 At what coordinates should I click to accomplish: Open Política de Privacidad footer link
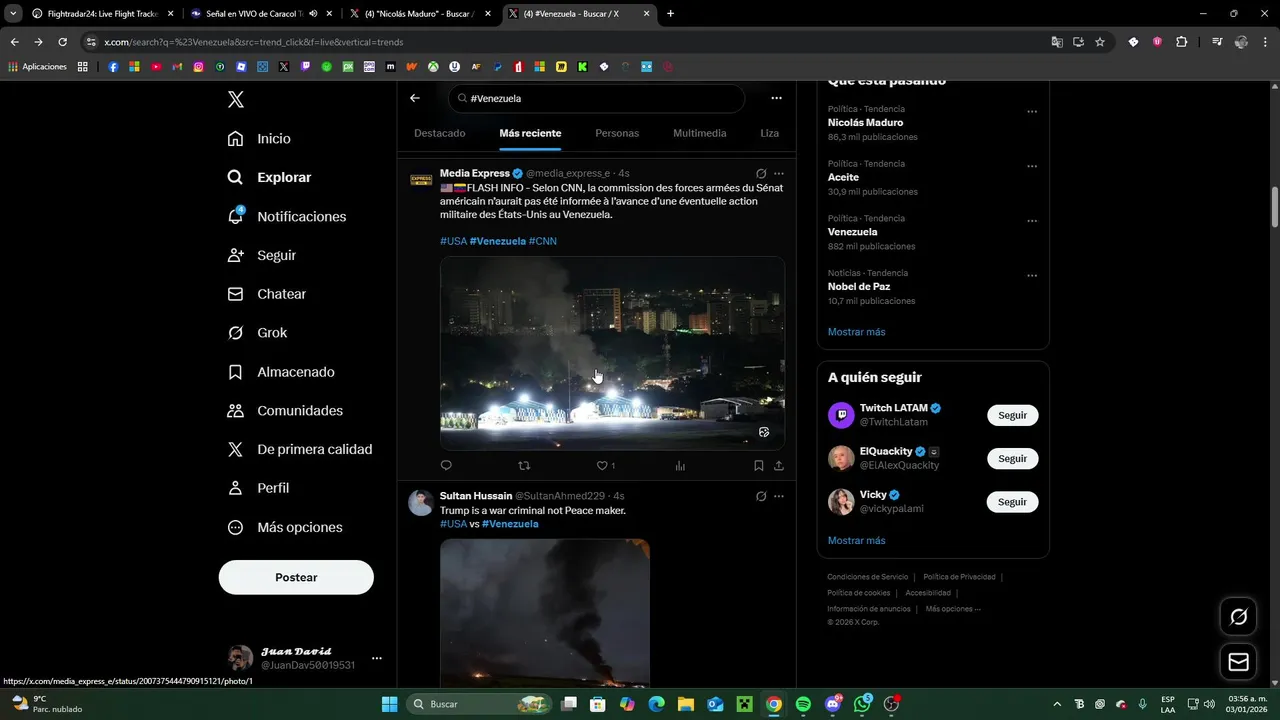[x=959, y=577]
